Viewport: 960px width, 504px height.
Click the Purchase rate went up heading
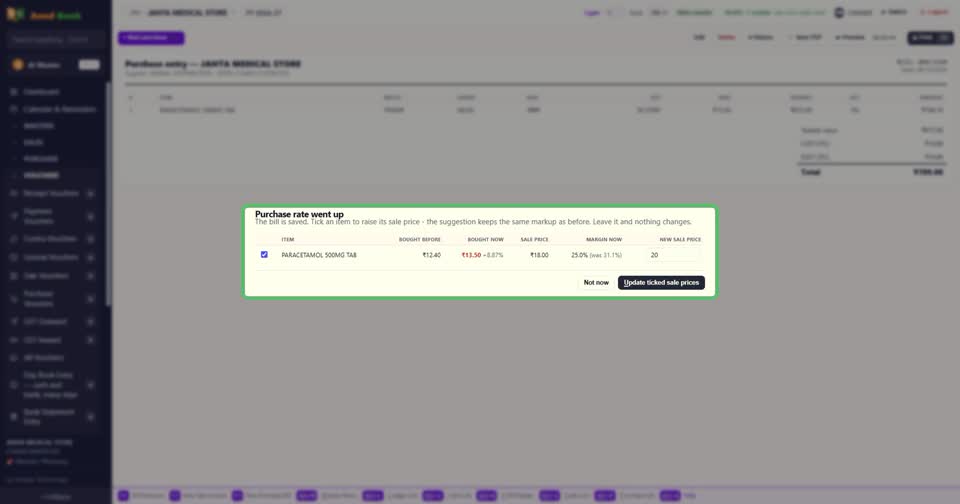point(299,214)
